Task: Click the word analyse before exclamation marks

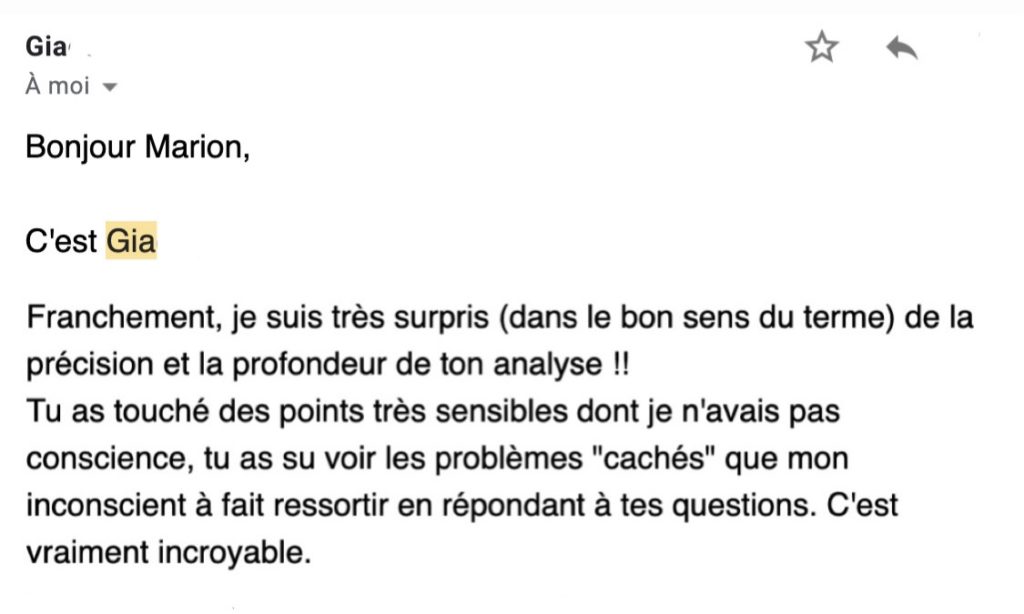Action: (547, 364)
